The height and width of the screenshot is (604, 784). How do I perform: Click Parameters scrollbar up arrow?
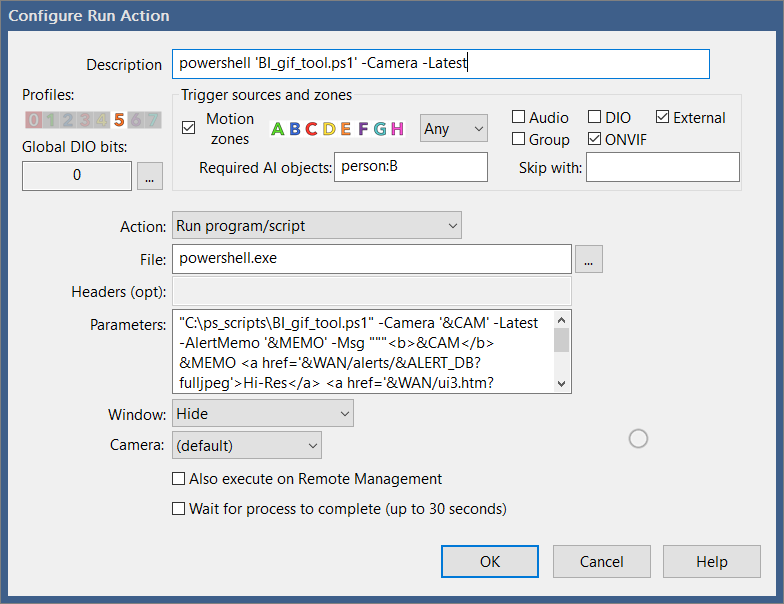(561, 320)
